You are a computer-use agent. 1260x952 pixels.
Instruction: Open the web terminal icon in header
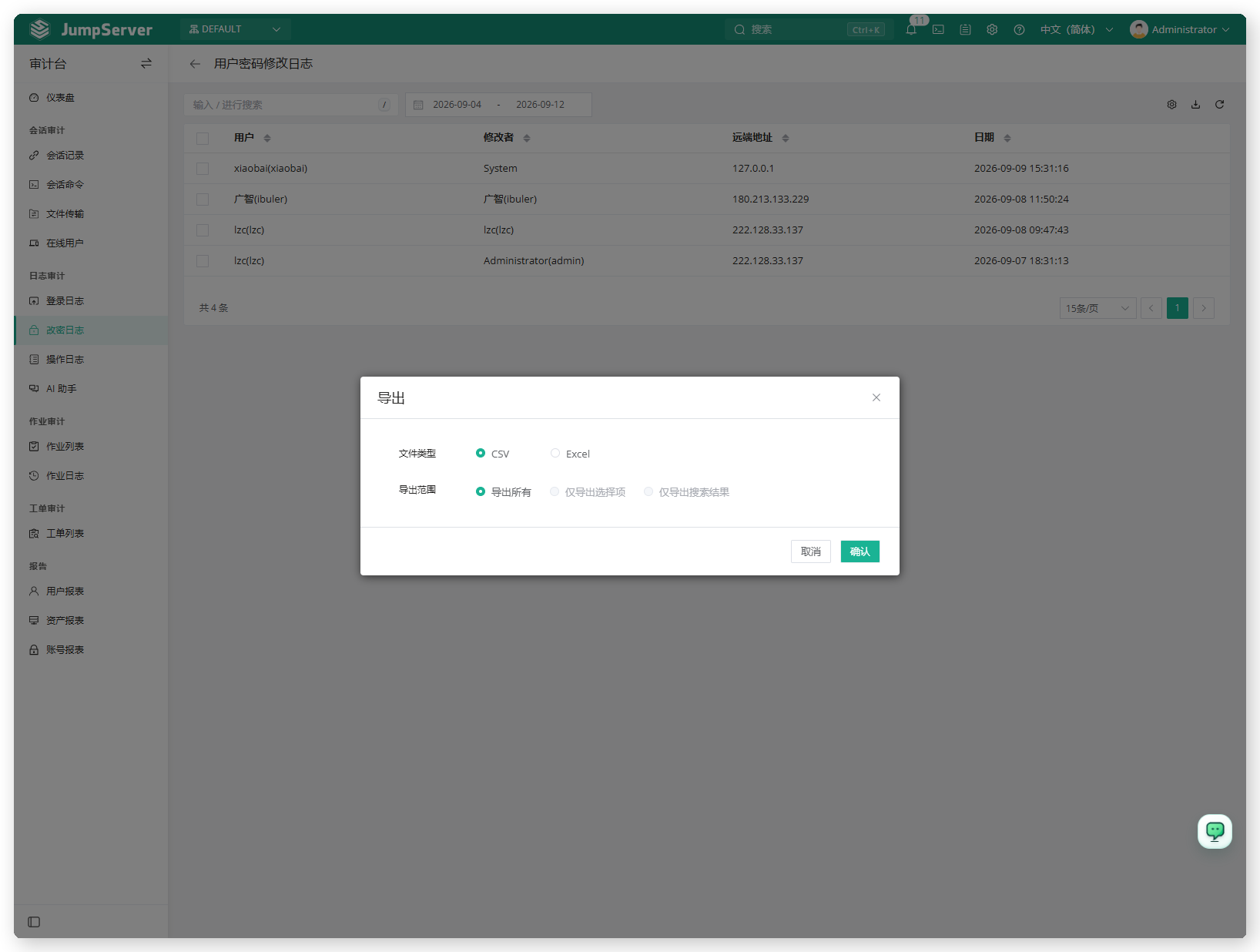[x=938, y=29]
